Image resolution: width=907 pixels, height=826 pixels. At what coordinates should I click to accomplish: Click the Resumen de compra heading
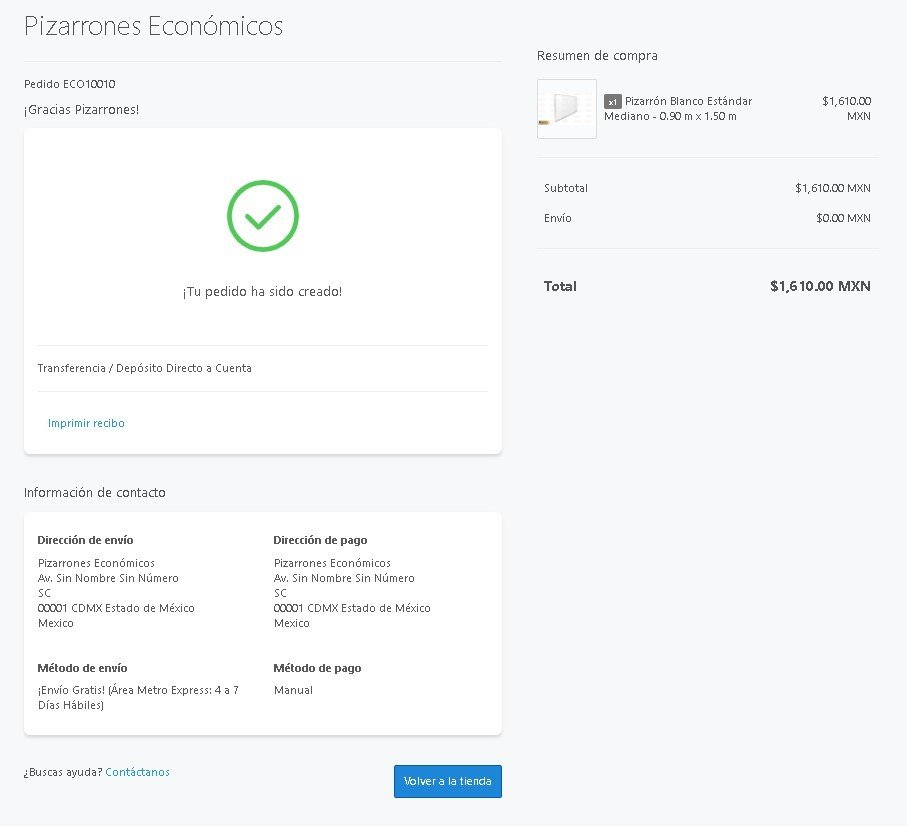(597, 56)
